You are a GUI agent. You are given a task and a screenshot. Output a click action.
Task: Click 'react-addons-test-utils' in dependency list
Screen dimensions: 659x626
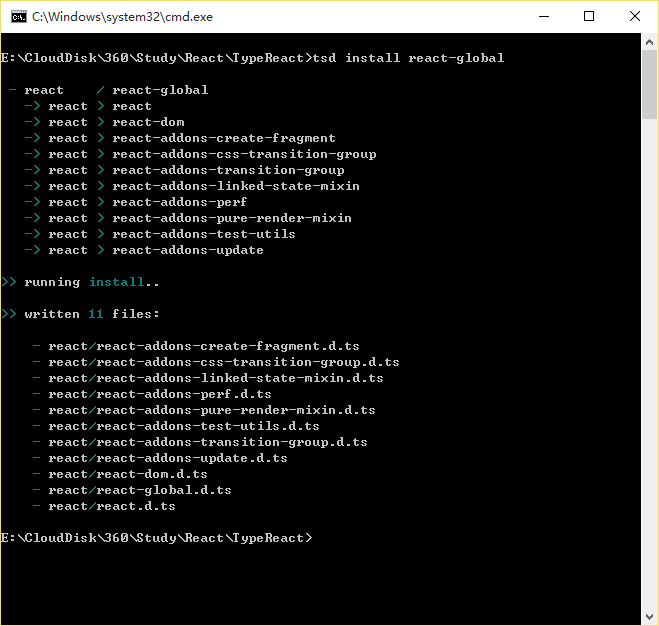tap(204, 234)
